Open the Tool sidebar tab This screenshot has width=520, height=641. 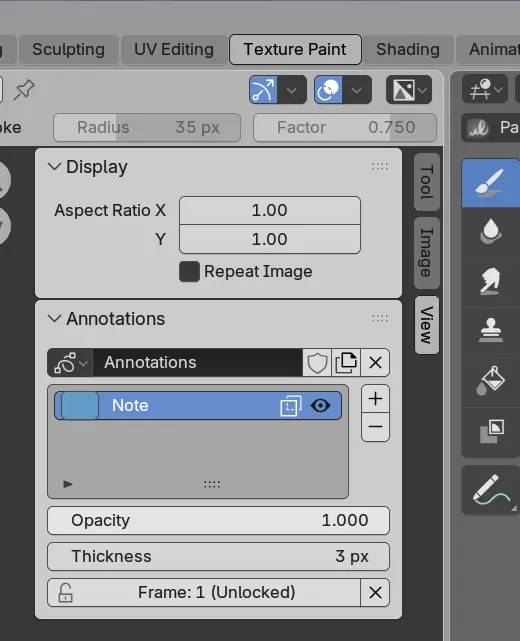427,182
